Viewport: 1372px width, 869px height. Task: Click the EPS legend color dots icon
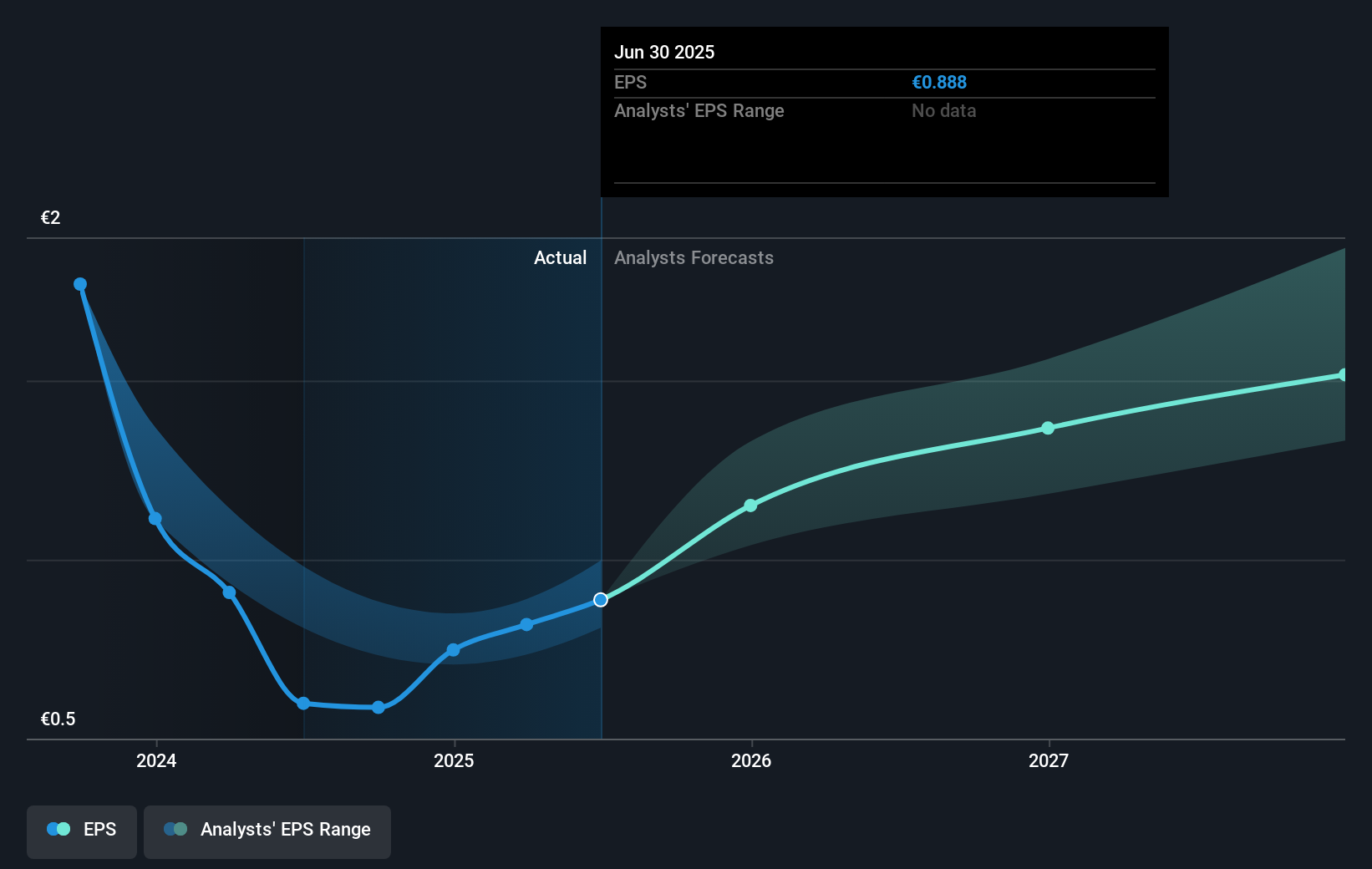[58, 830]
